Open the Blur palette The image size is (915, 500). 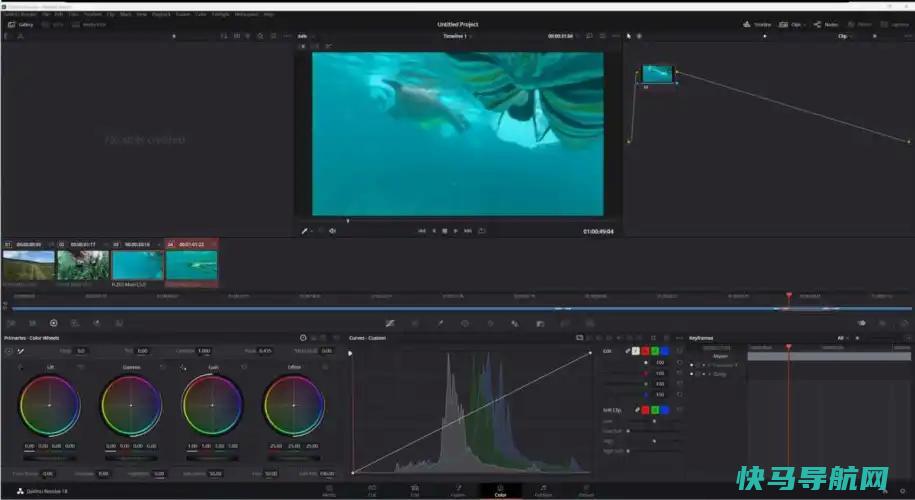[540, 323]
